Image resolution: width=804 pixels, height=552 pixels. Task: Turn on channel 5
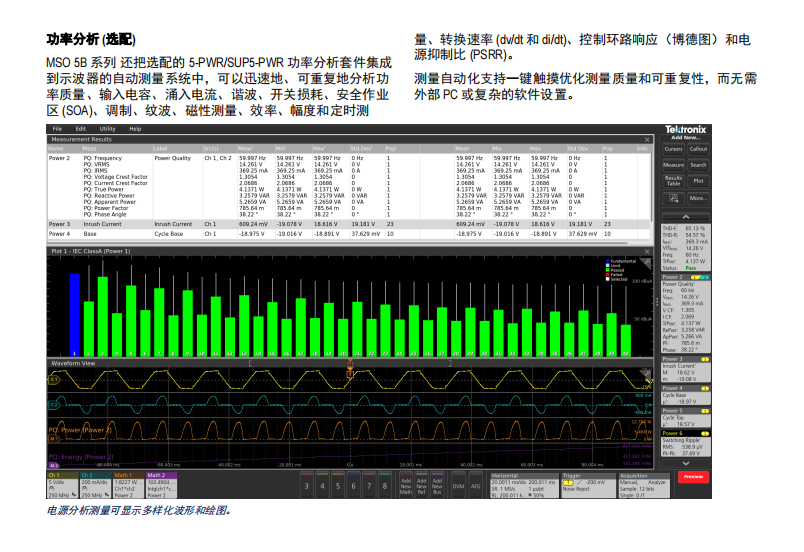coord(338,485)
